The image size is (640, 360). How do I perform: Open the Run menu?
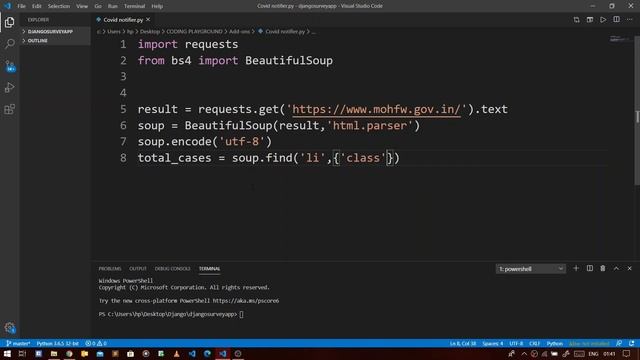[113, 6]
